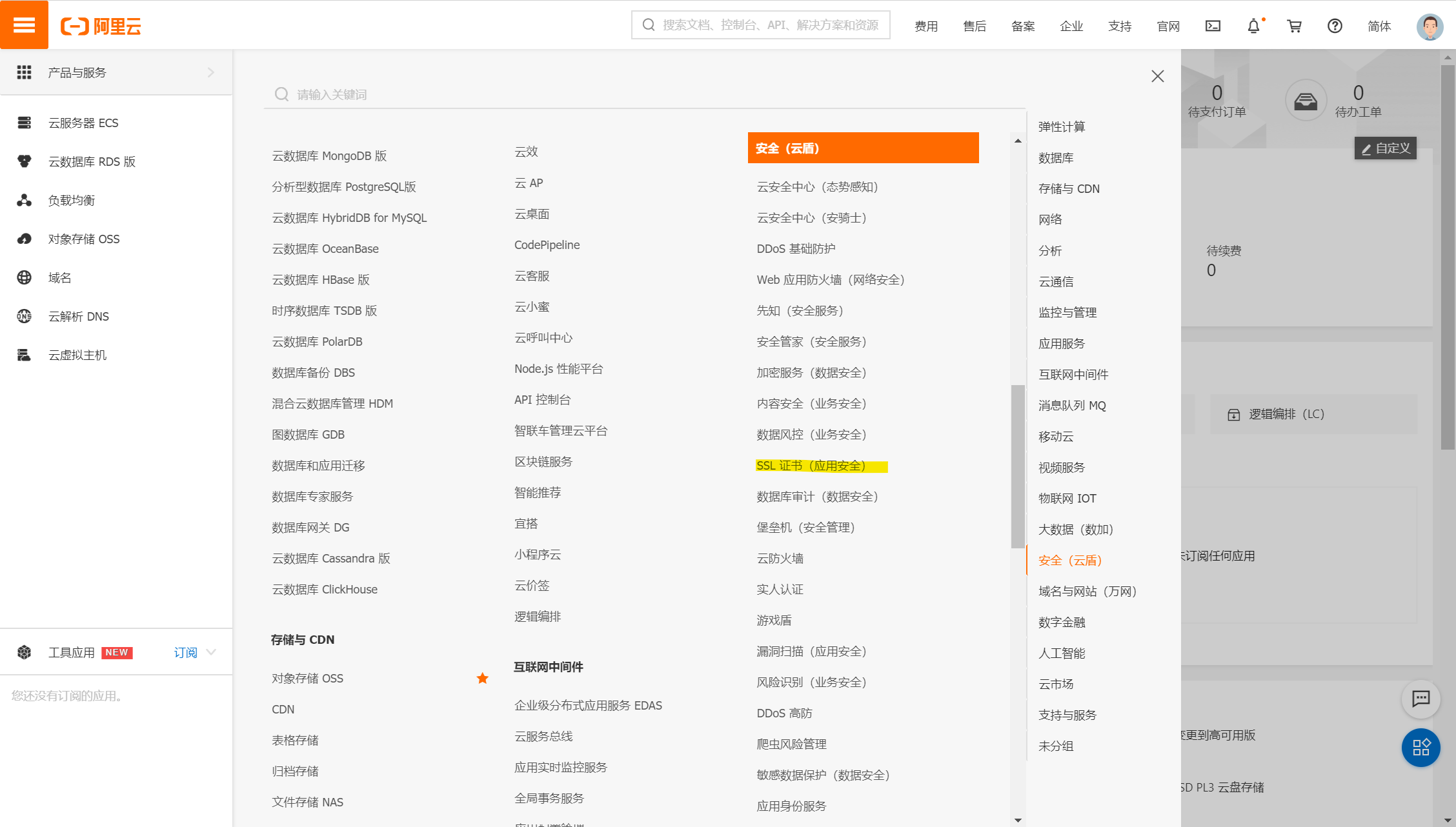Viewport: 1456px width, 827px height.
Task: Open the orange hamburger menu
Action: [x=24, y=25]
